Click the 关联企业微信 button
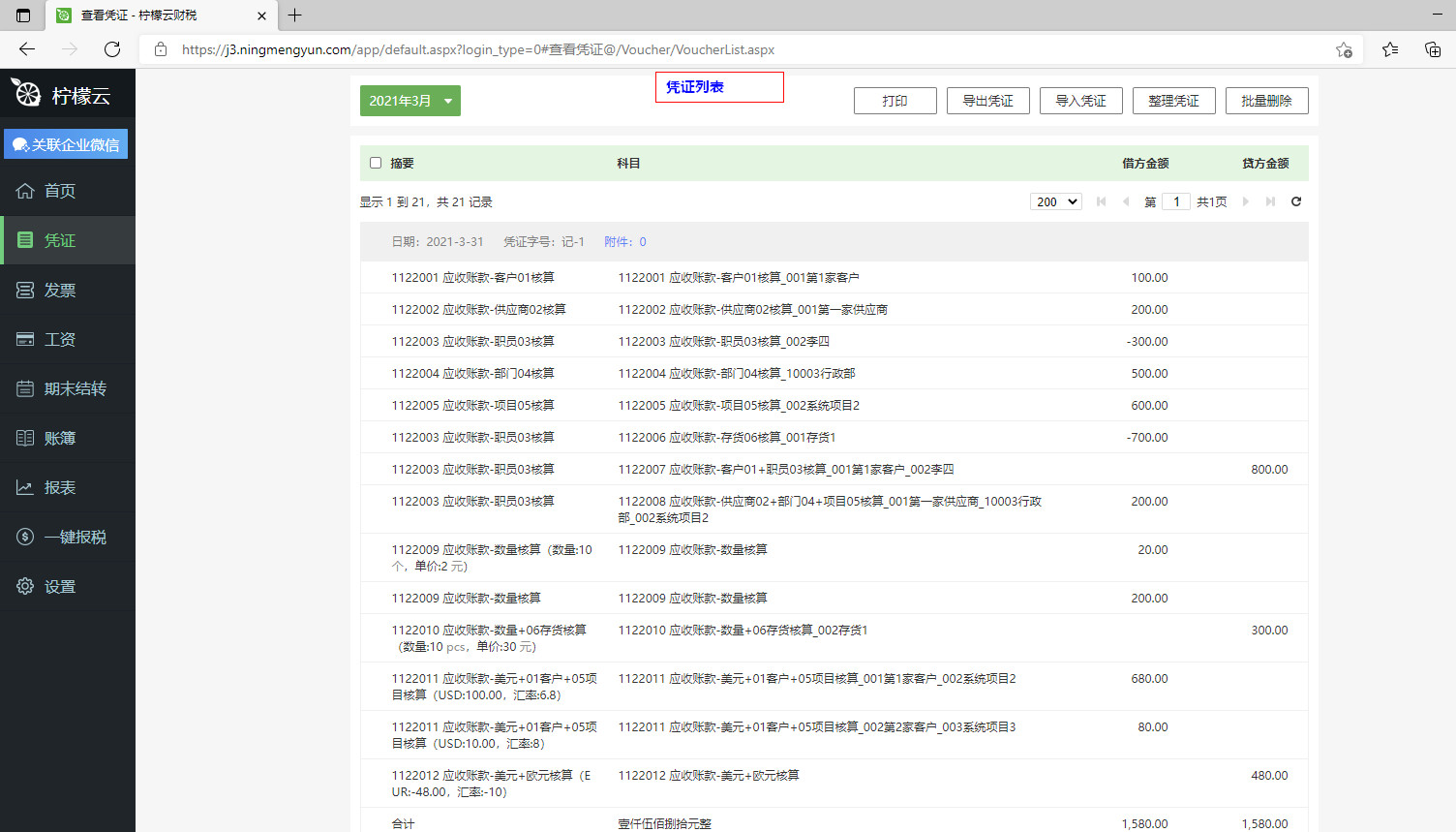The height and width of the screenshot is (832, 1456). coord(66,144)
